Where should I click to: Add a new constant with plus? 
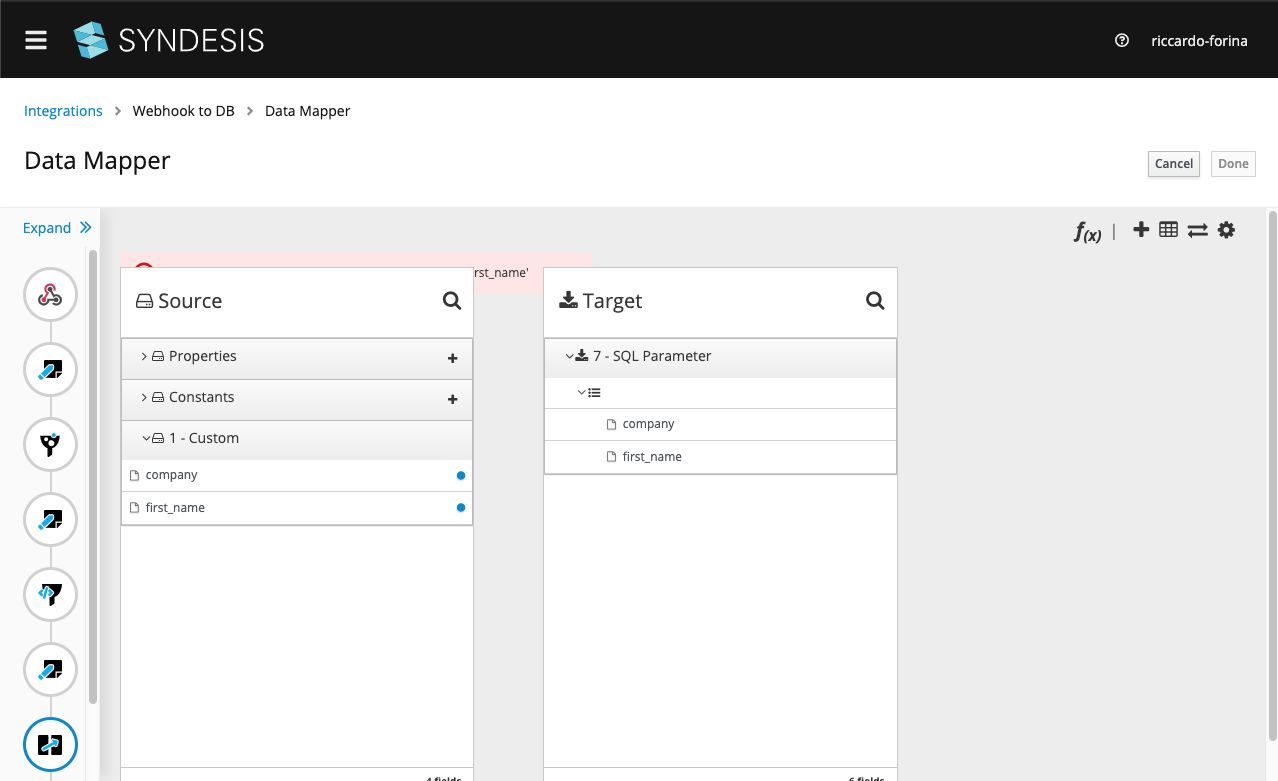pos(453,399)
